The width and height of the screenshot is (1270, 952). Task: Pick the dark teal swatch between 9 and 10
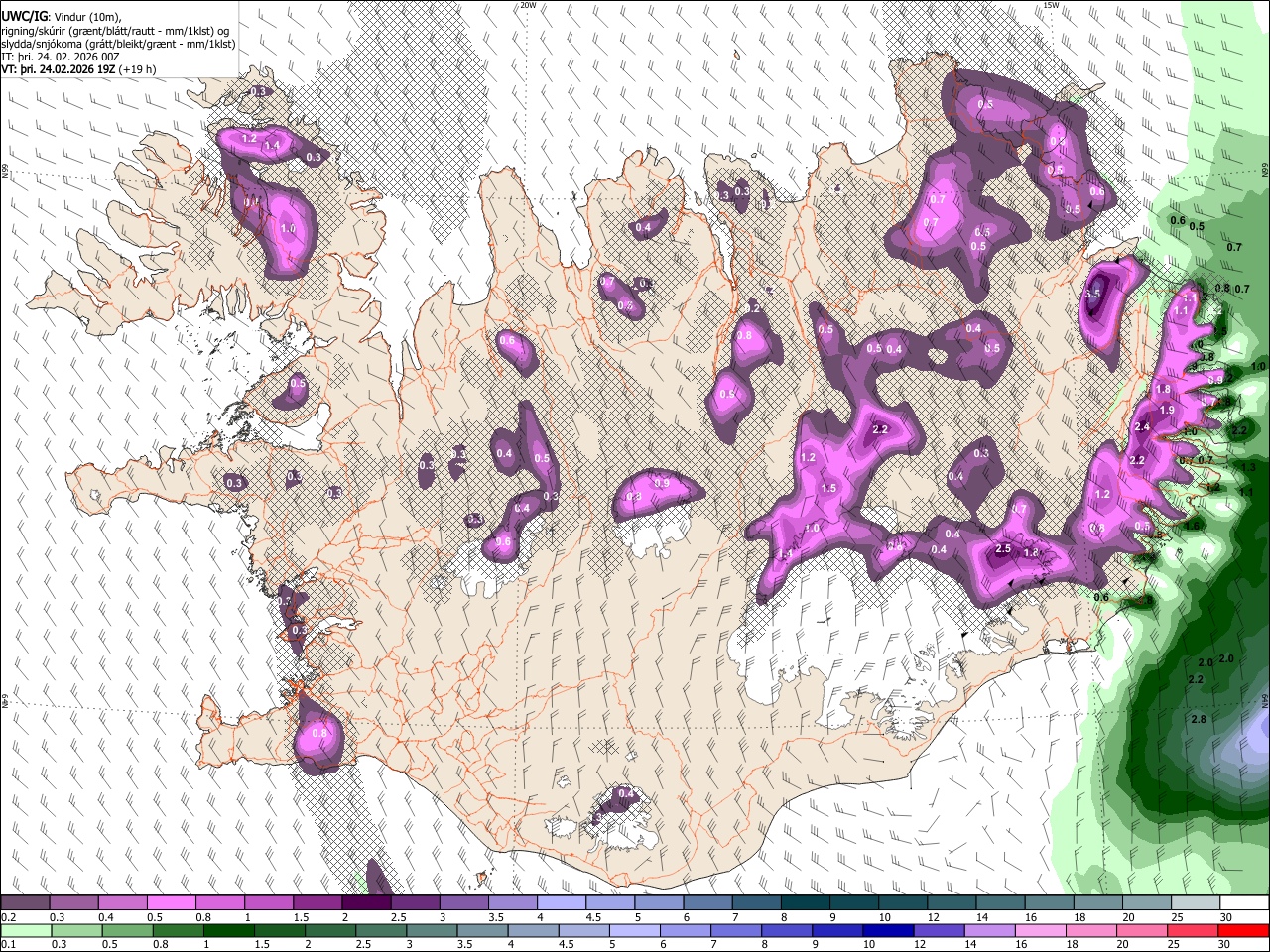854,903
